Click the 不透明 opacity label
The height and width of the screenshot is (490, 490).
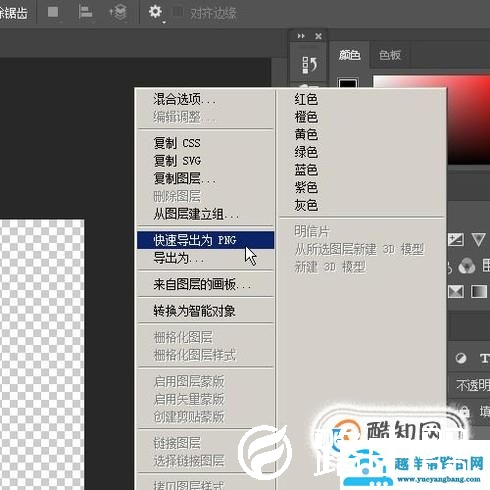coord(473,385)
